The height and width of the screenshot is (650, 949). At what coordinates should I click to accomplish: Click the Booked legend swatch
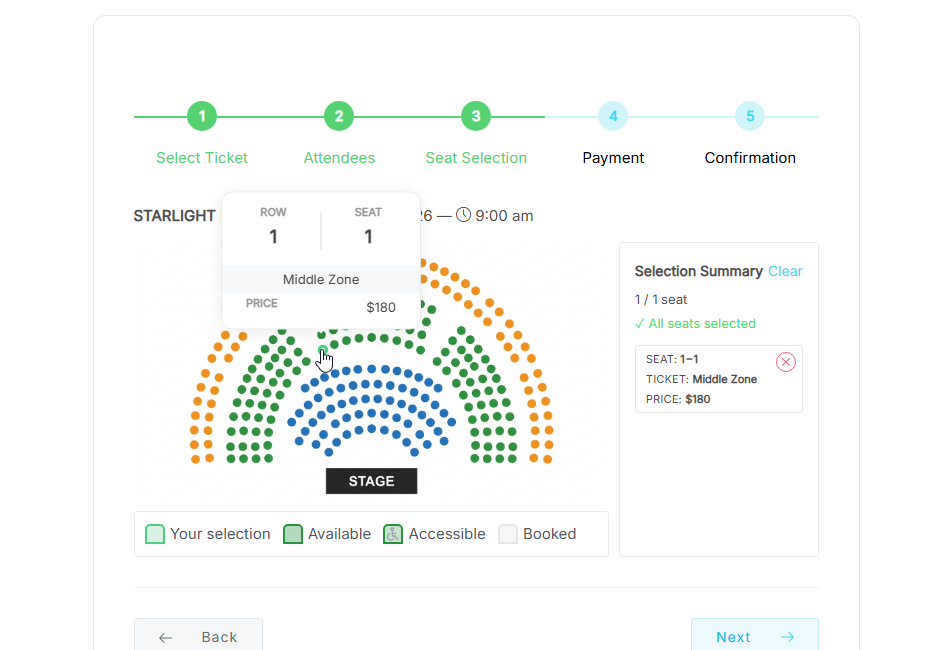tap(508, 534)
